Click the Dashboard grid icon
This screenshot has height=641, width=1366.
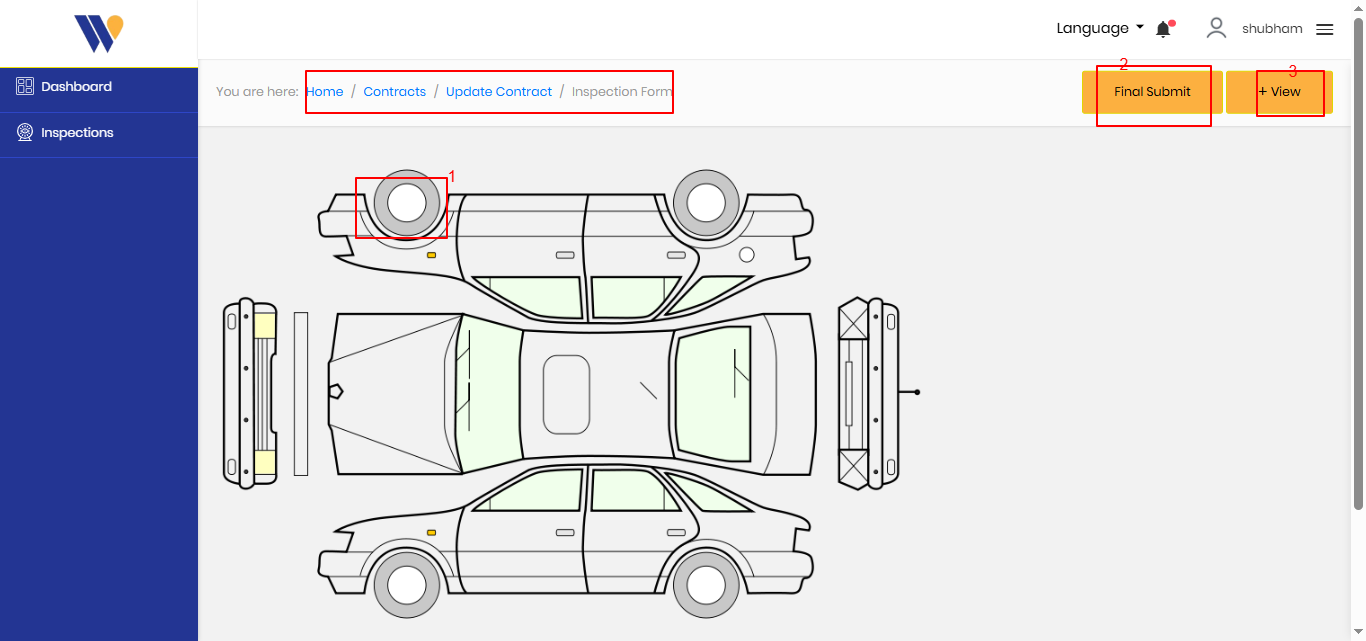(25, 87)
